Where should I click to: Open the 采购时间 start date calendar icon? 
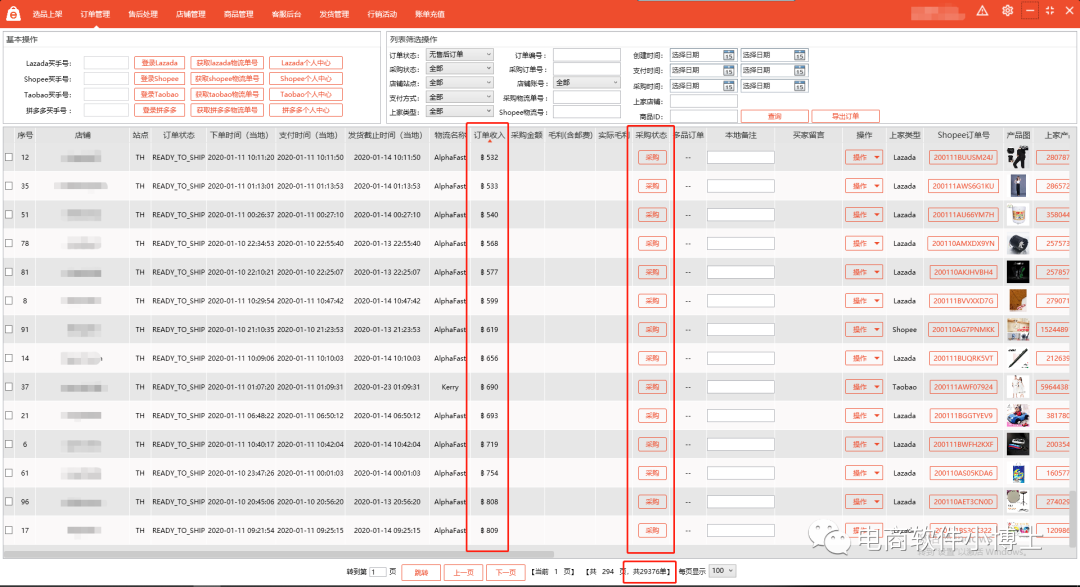click(x=728, y=86)
